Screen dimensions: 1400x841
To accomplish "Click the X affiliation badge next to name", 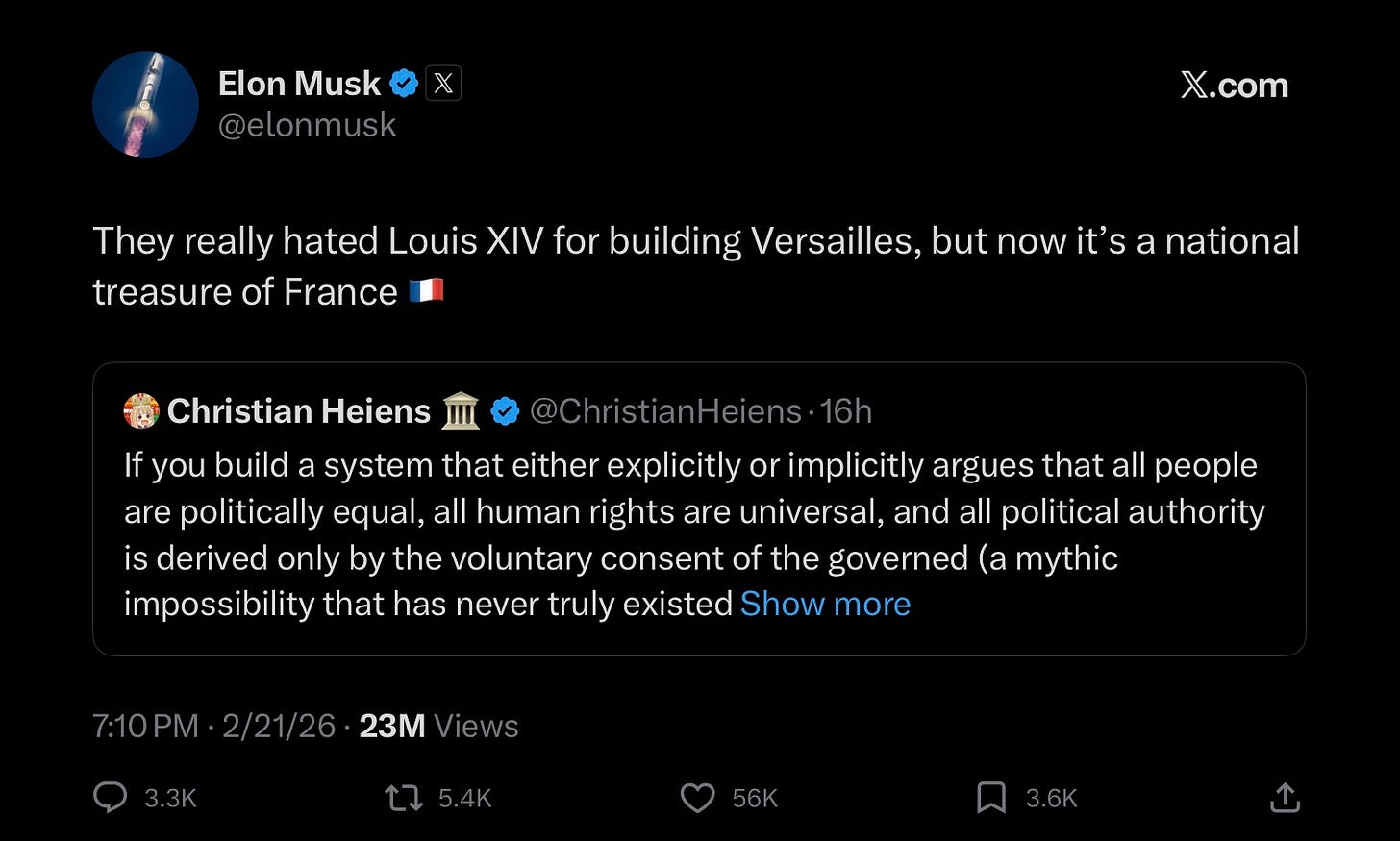I will point(443,84).
